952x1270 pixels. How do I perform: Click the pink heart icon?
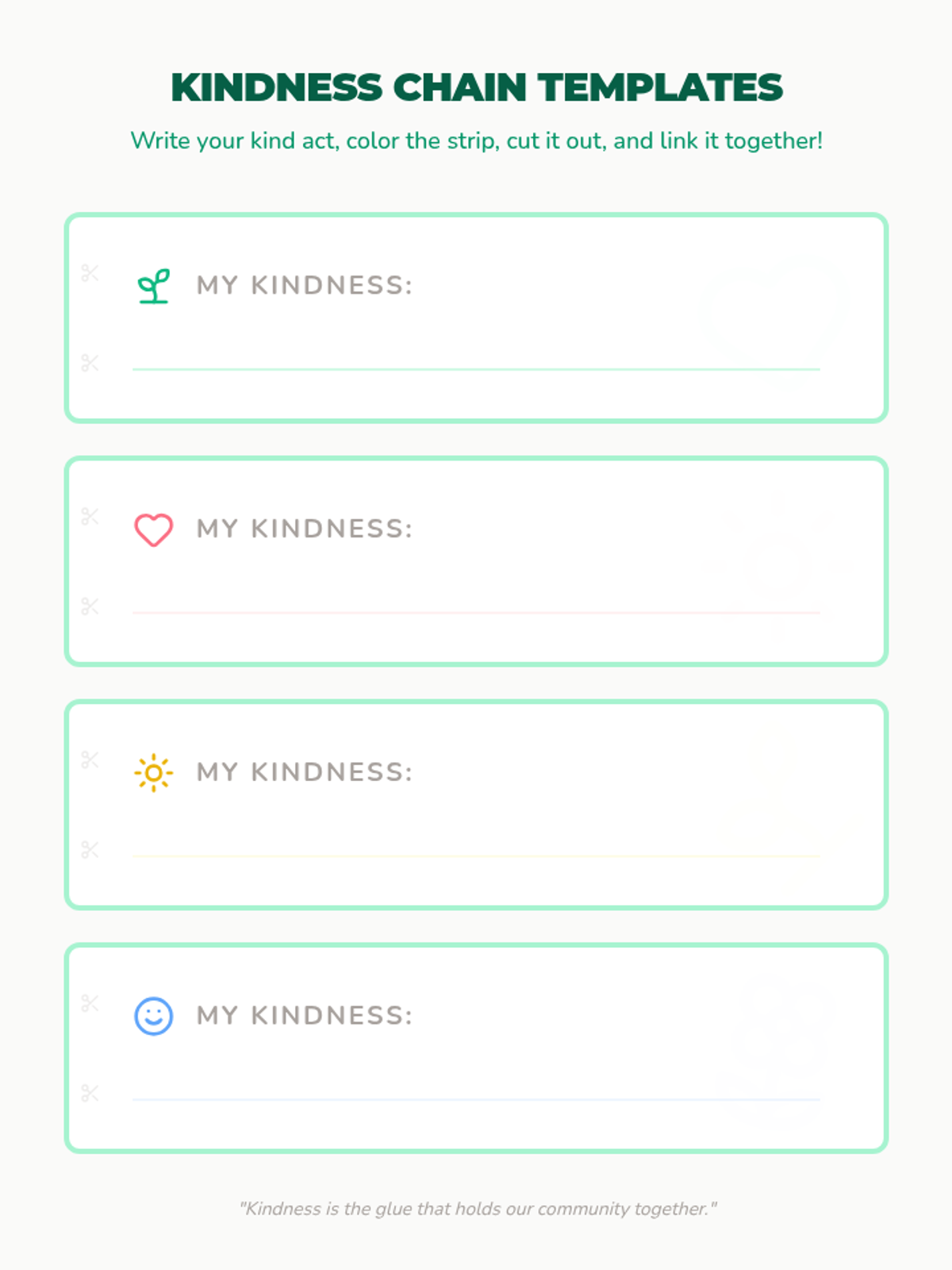coord(154,529)
